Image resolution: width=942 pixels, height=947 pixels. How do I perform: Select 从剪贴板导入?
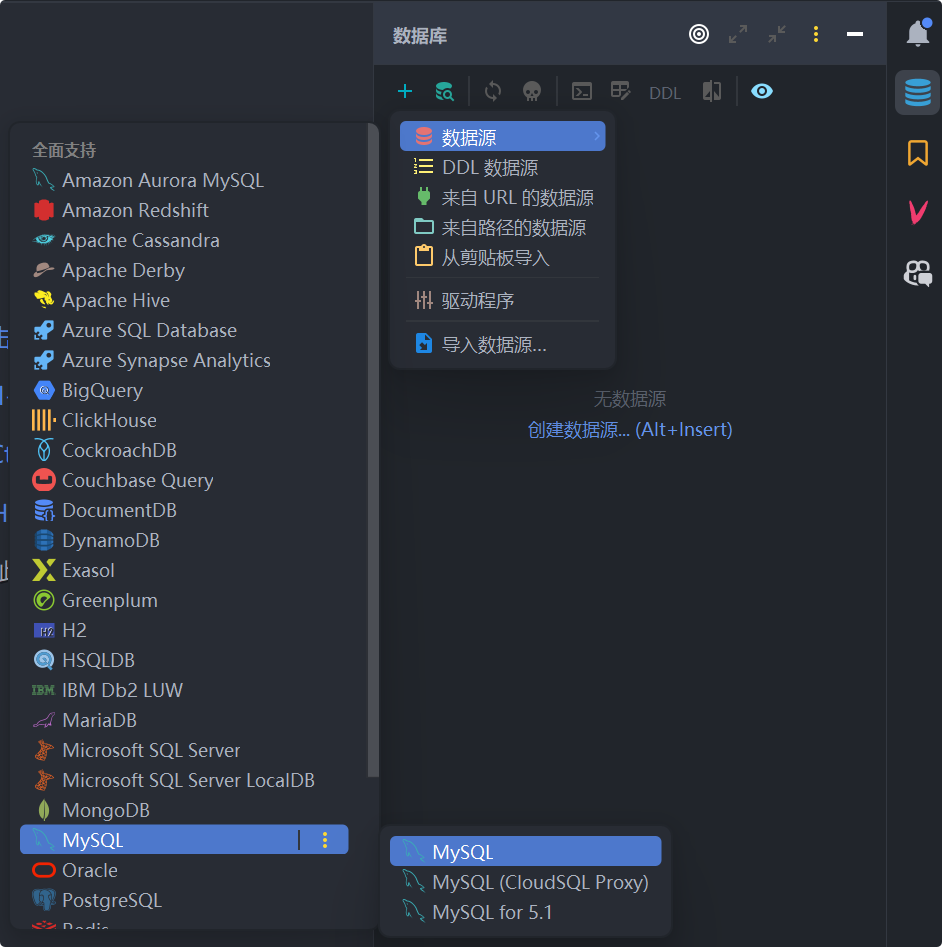(502, 258)
